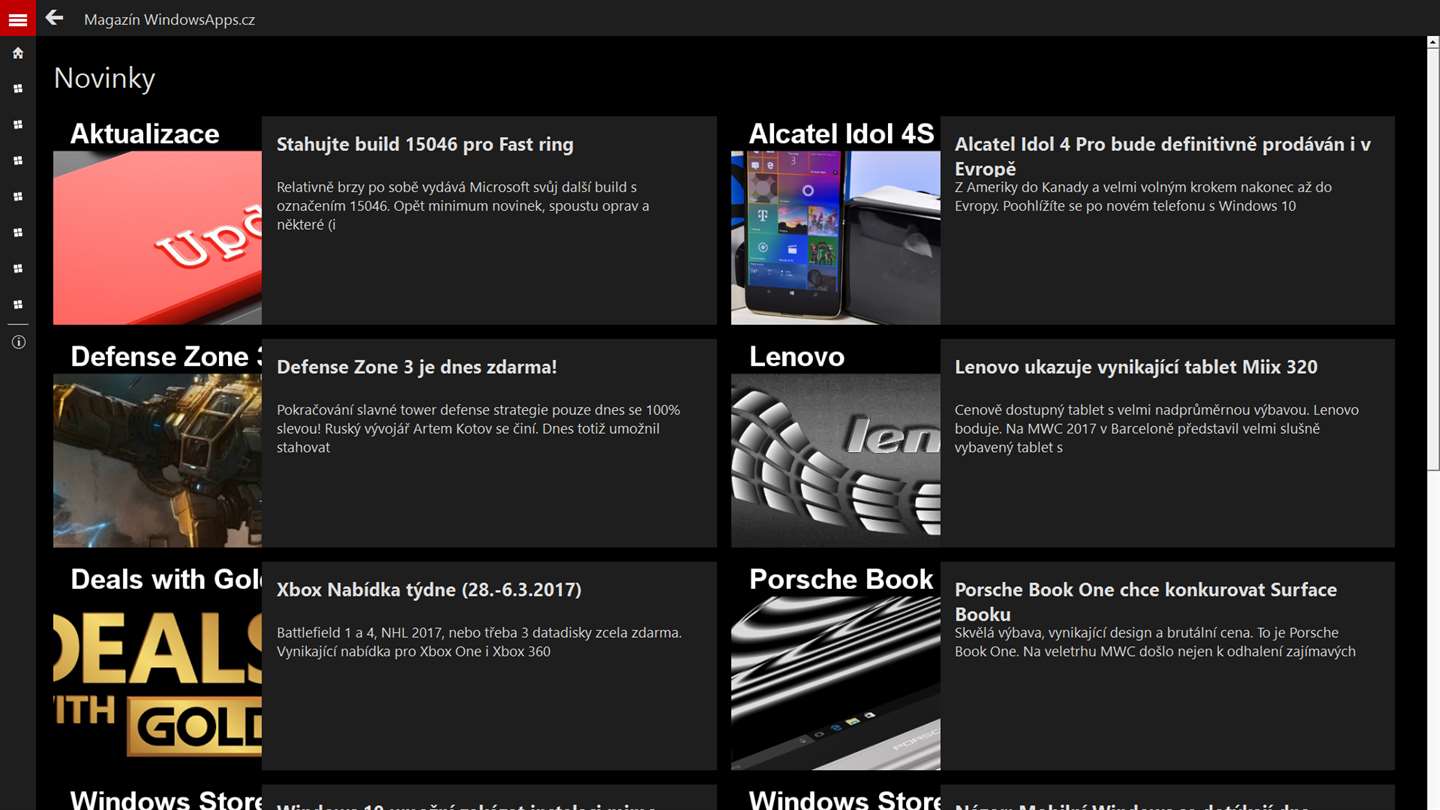Open the Lenovo logo thumbnail
This screenshot has height=810, width=1440.
coord(835,461)
